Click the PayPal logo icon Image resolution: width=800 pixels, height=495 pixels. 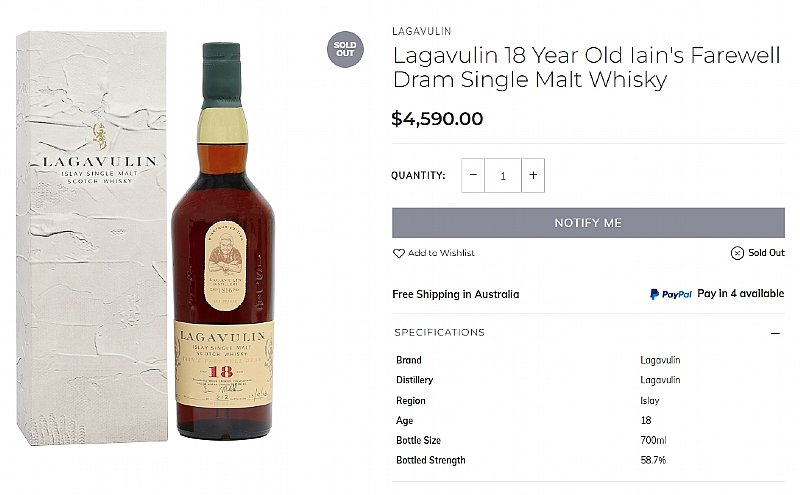(x=670, y=294)
